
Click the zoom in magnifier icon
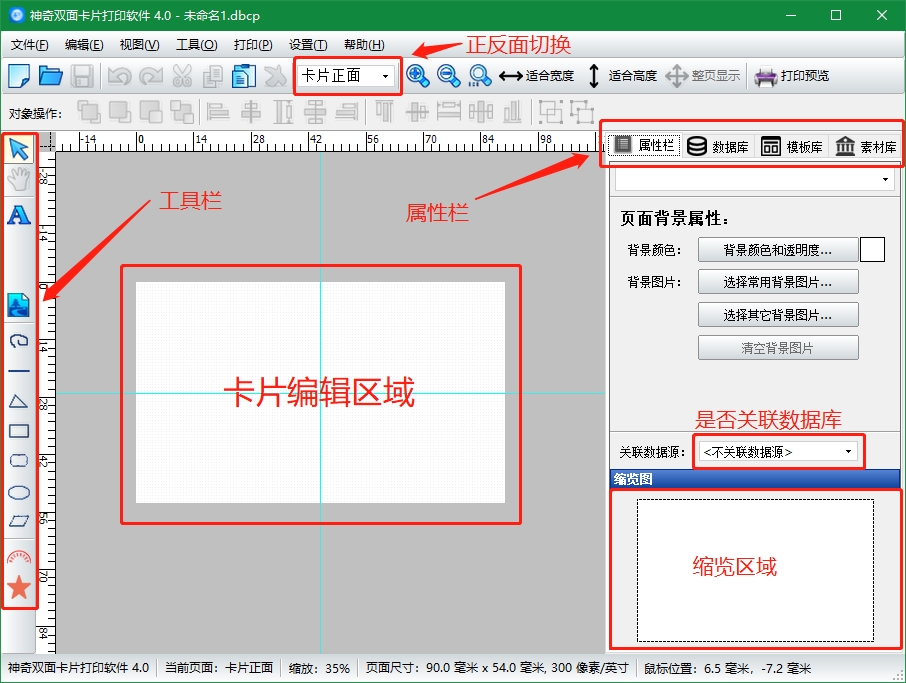pyautogui.click(x=418, y=76)
